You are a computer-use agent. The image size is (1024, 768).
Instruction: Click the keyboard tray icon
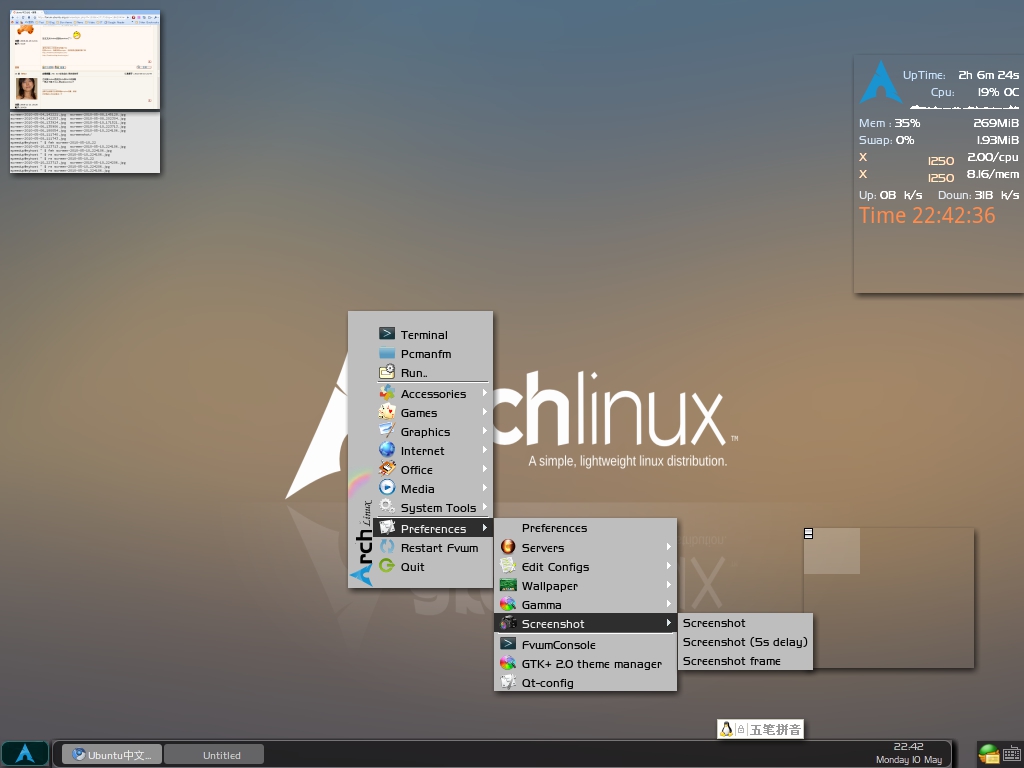click(x=1012, y=754)
